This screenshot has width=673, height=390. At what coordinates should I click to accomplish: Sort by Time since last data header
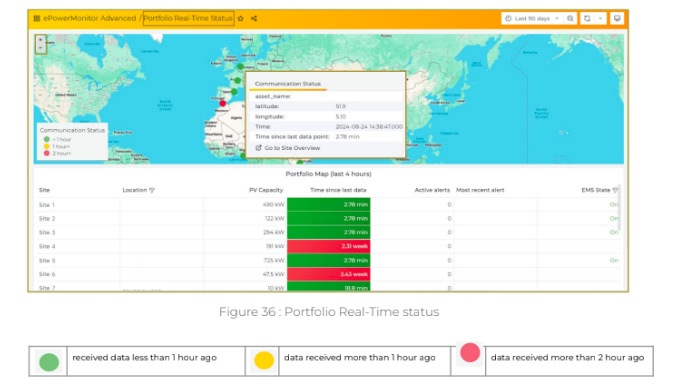click(x=338, y=190)
